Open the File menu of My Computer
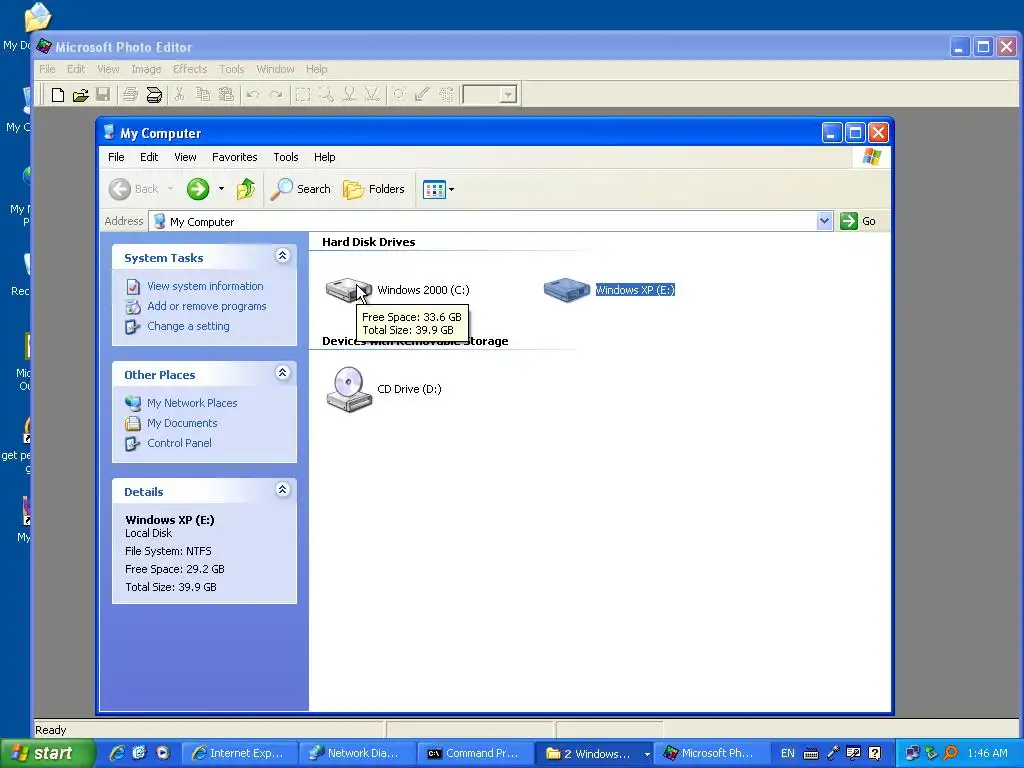 click(x=116, y=157)
